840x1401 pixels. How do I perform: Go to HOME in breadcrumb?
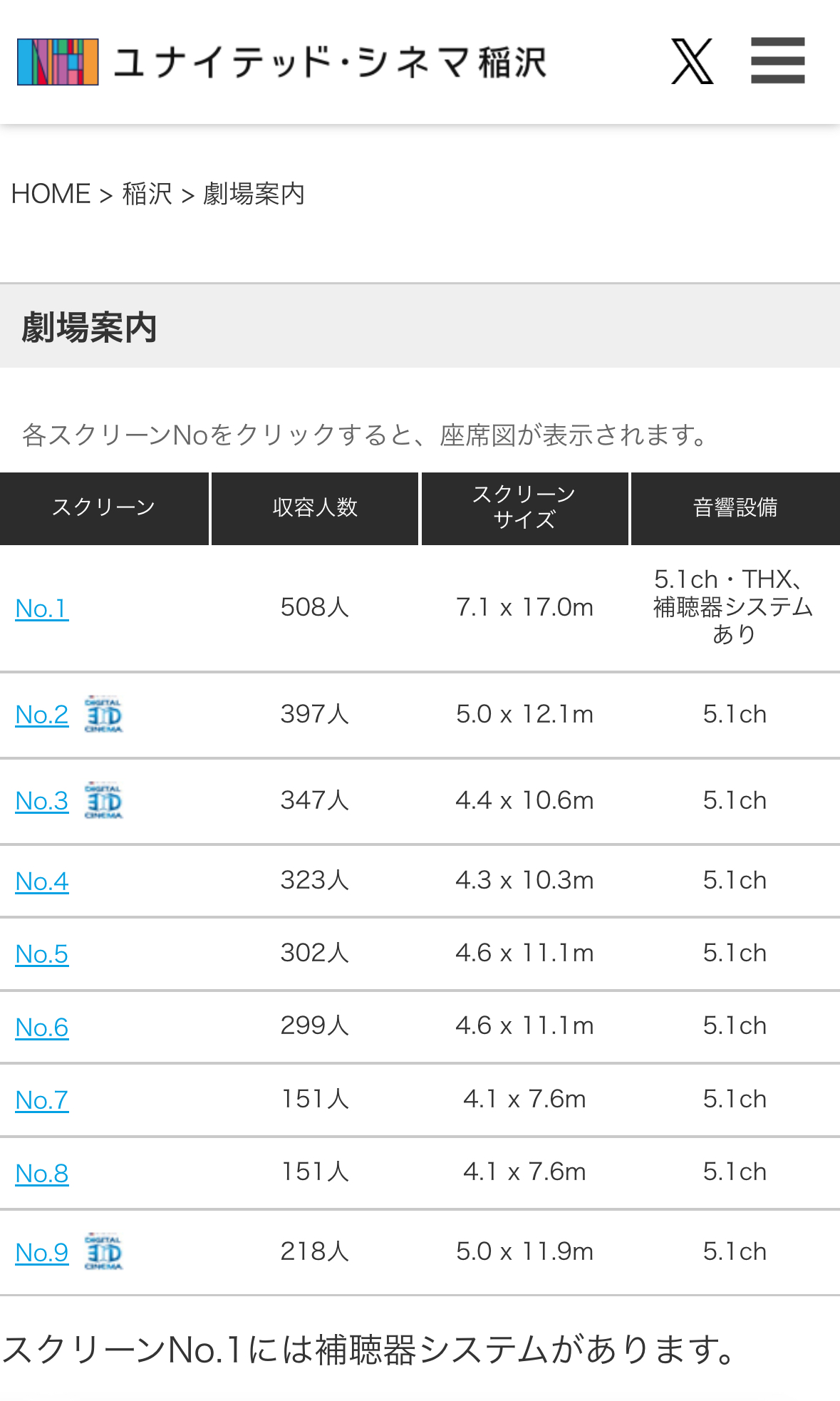[x=51, y=193]
